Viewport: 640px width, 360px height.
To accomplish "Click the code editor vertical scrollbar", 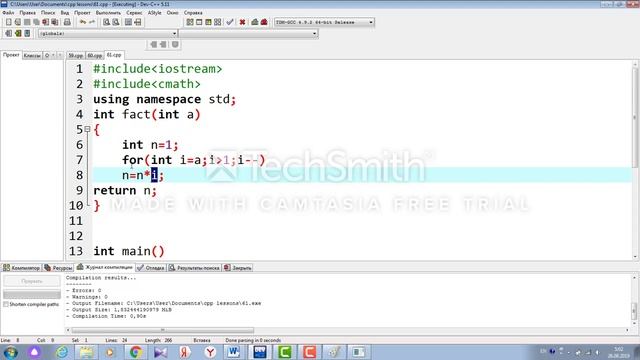I will pyautogui.click(x=635, y=118).
